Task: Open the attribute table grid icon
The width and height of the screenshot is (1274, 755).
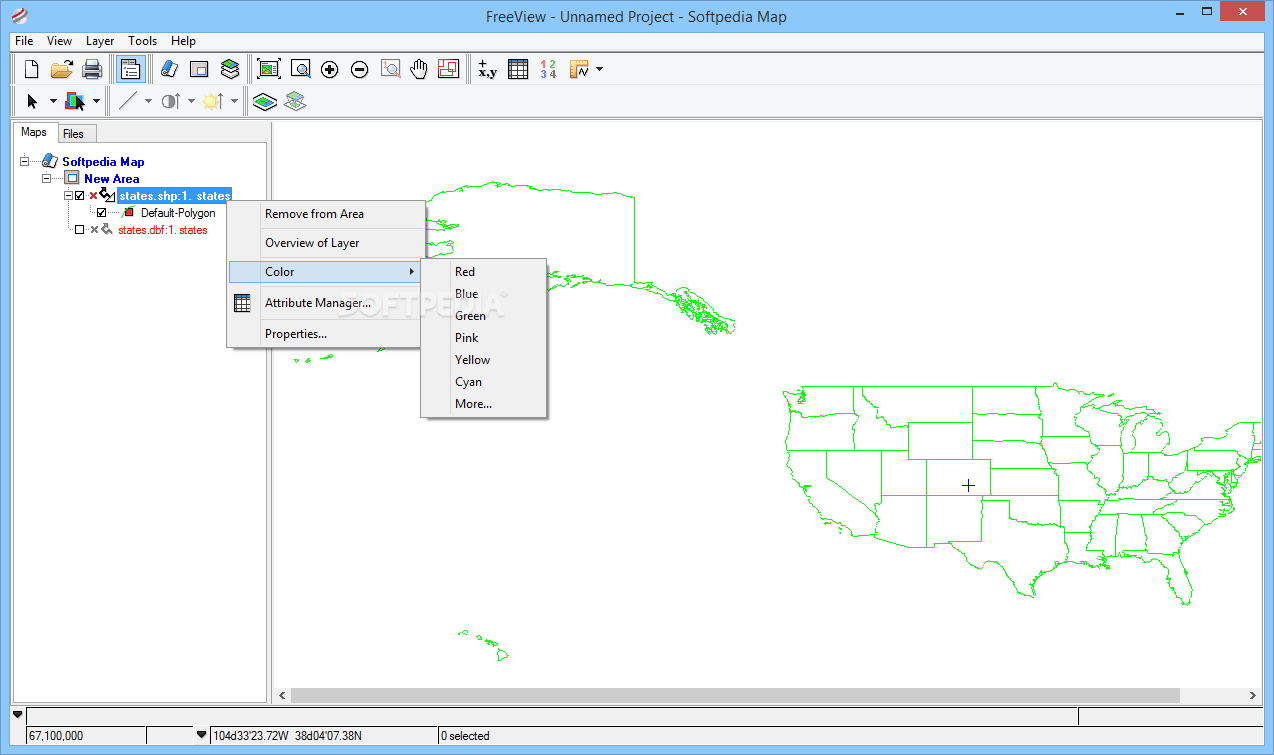Action: (x=518, y=69)
